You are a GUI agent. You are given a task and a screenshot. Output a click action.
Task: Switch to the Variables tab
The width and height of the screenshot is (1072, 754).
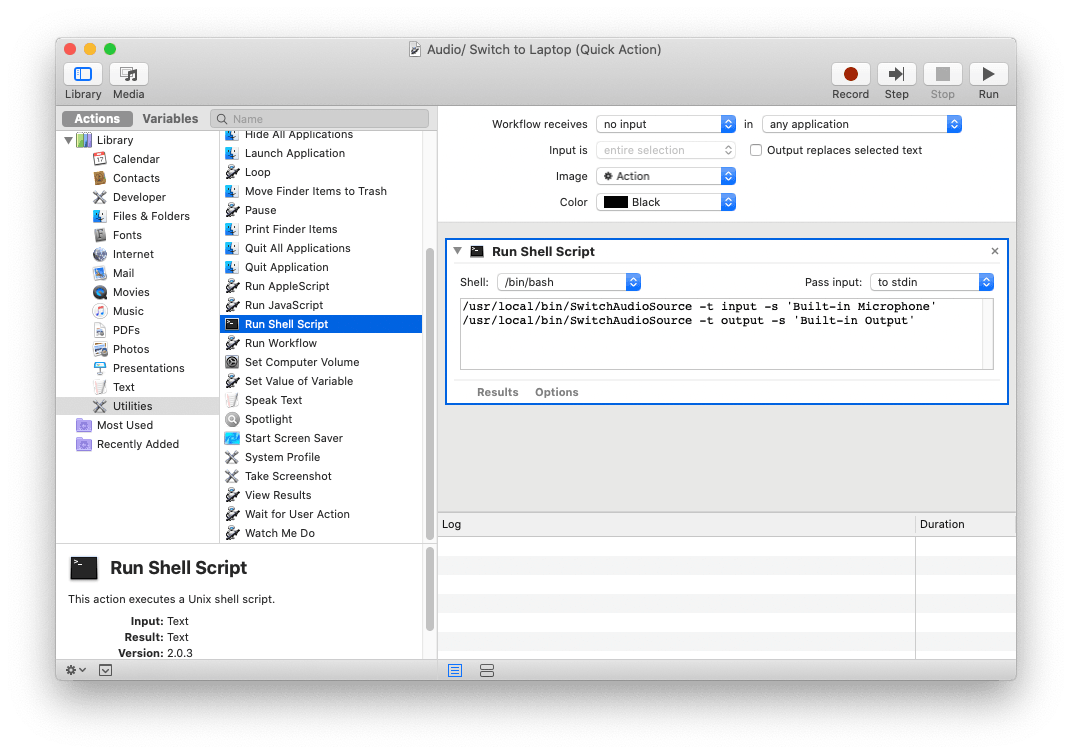pyautogui.click(x=170, y=119)
